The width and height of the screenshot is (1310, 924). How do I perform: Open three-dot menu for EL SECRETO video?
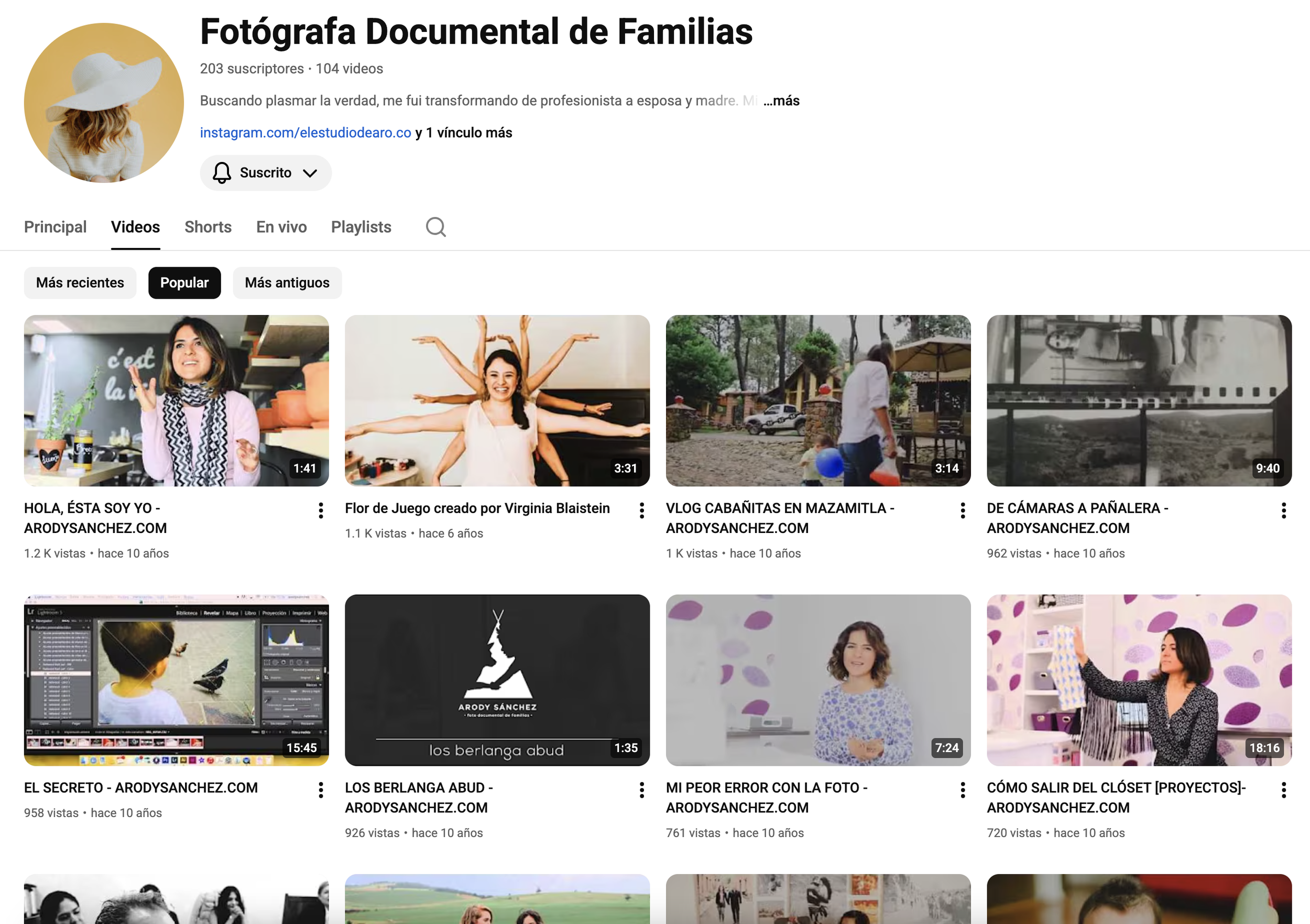tap(321, 790)
